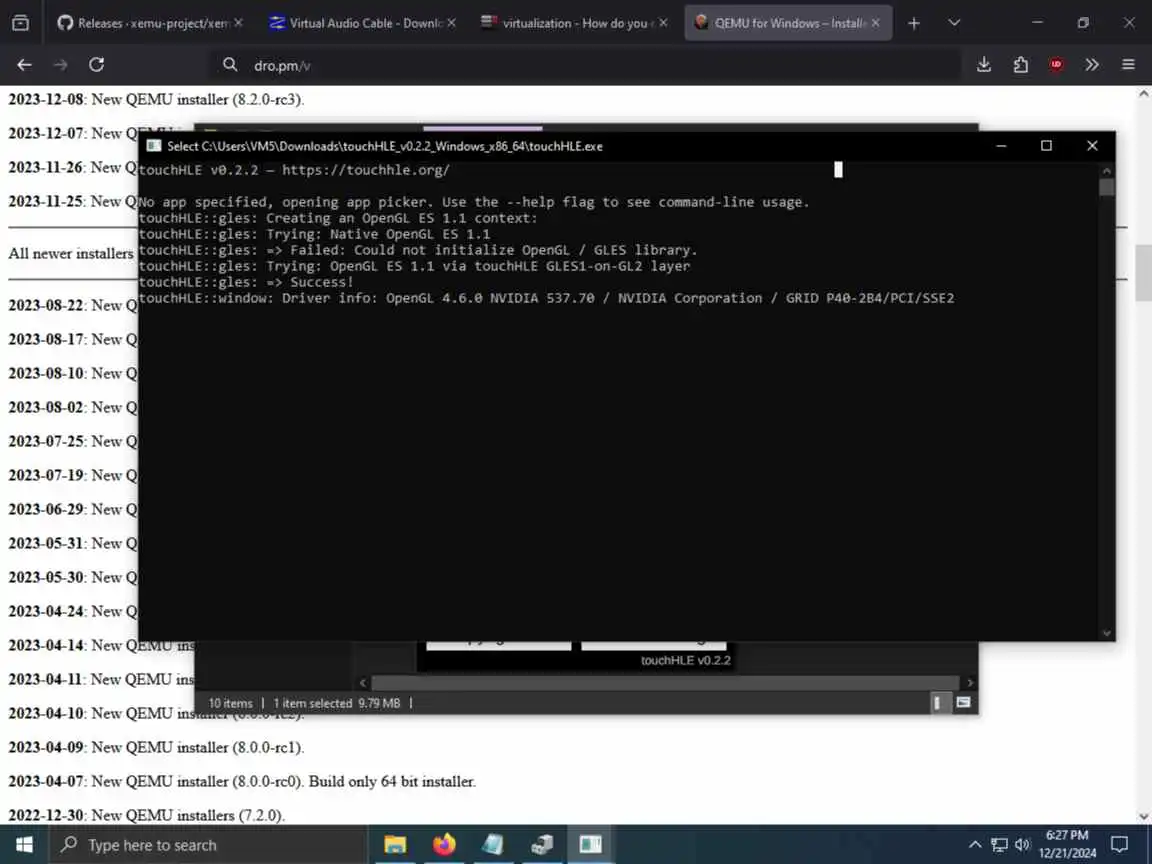The image size is (1152, 864).
Task: Click the dro.pm address bar
Action: coord(588,65)
